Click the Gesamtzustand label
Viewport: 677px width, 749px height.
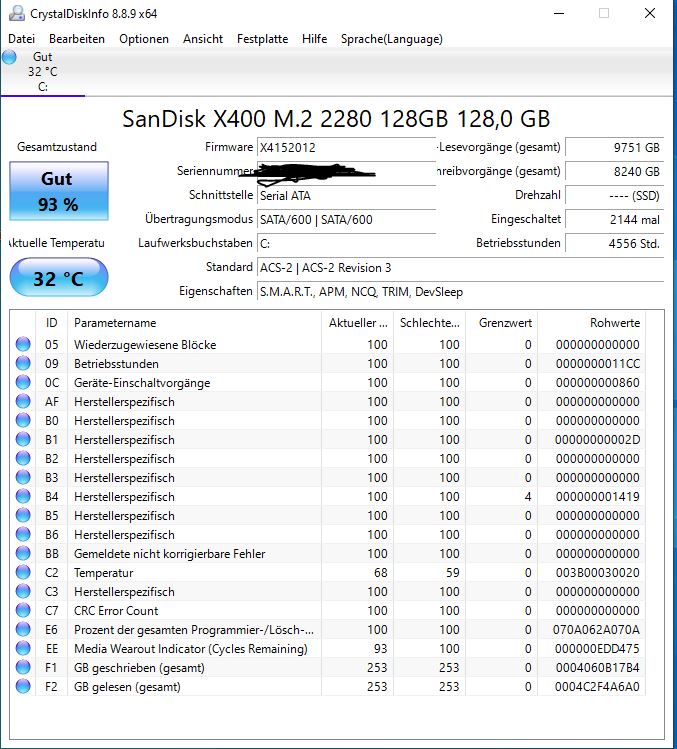(57, 147)
